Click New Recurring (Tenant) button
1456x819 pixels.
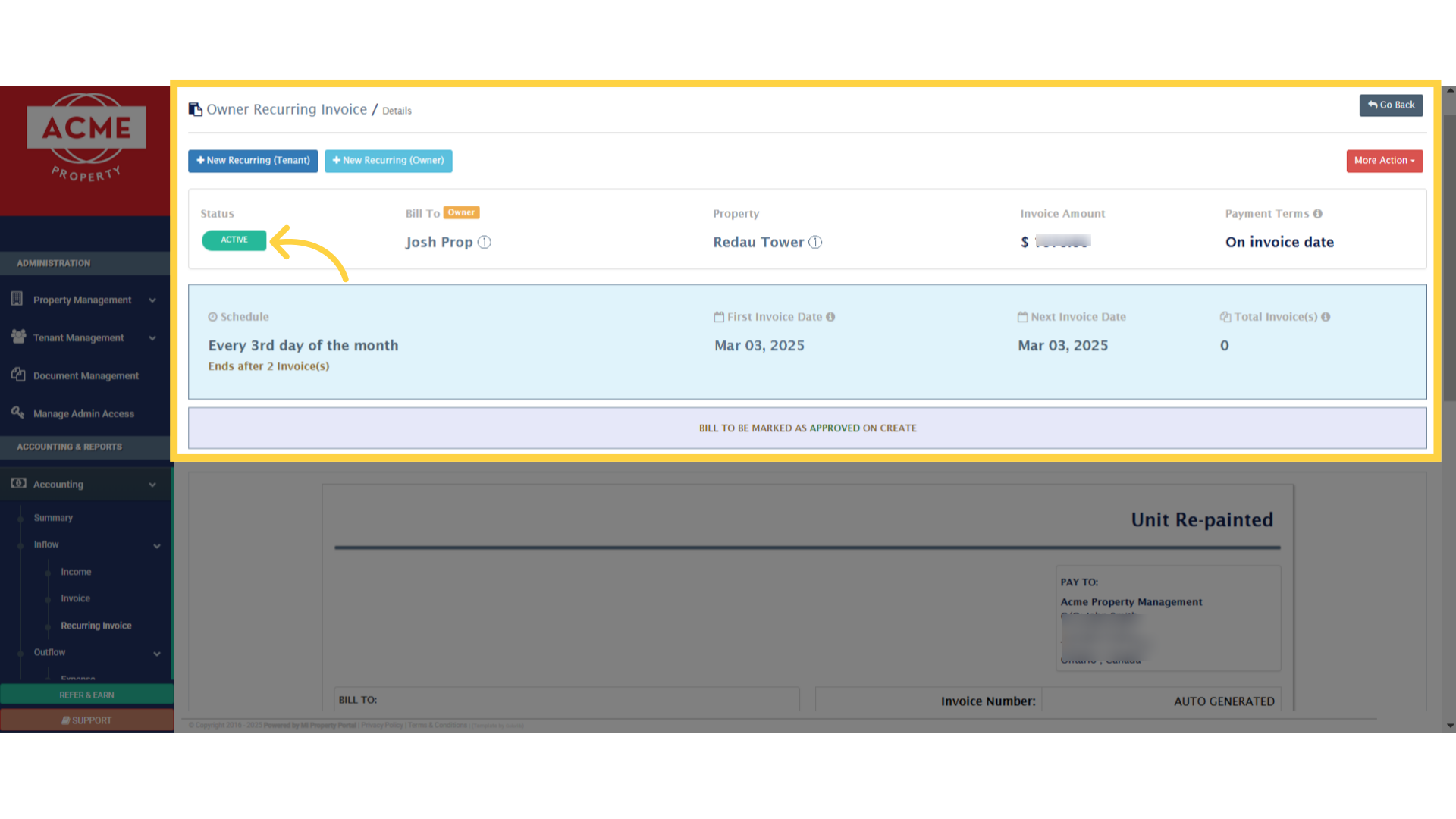pos(253,161)
